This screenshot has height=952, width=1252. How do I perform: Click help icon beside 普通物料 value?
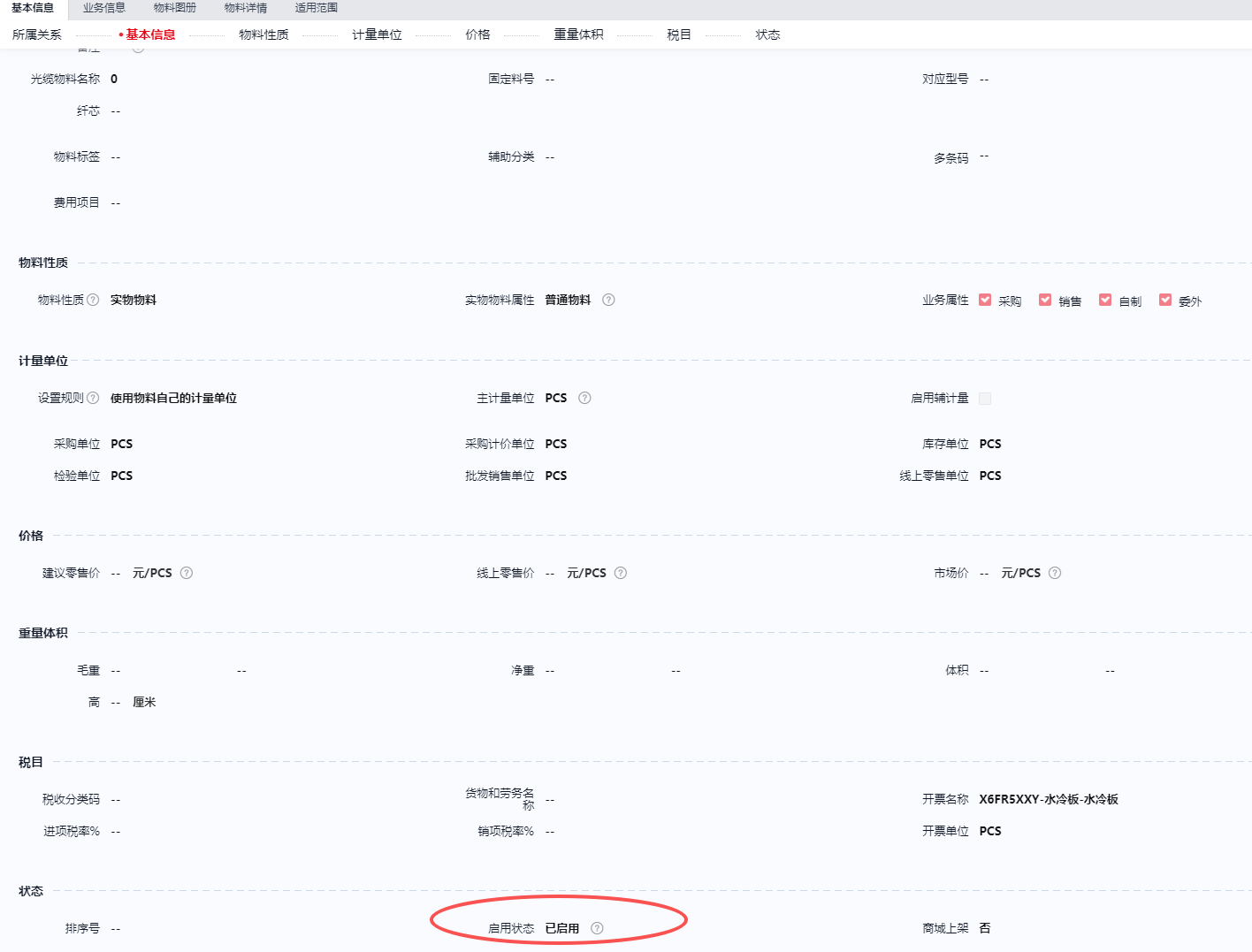tap(608, 300)
